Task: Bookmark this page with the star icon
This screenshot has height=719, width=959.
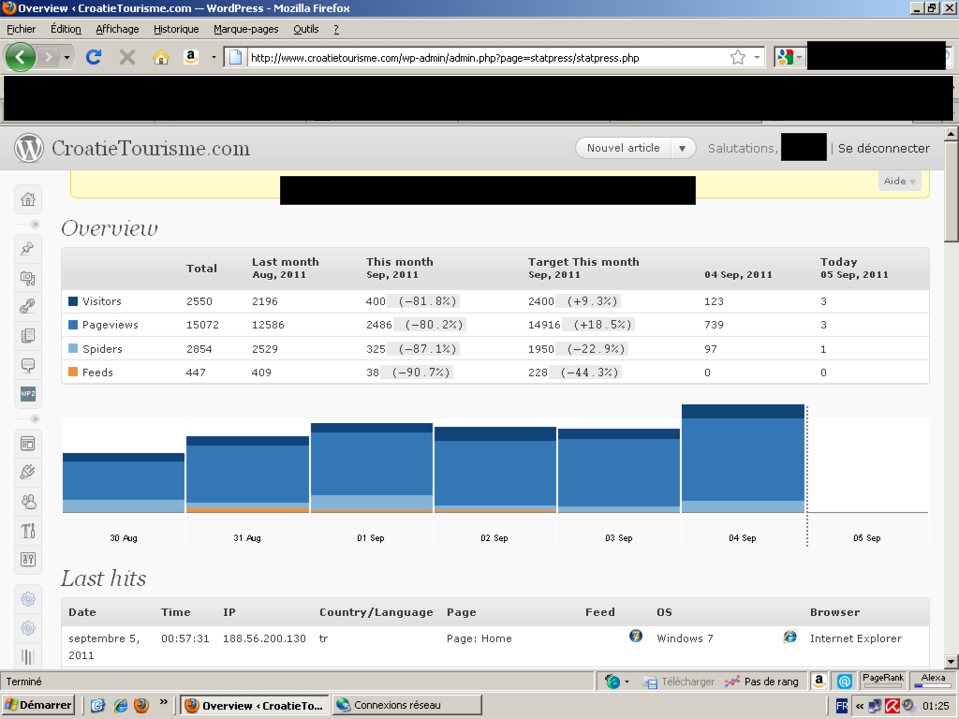Action: (x=738, y=57)
